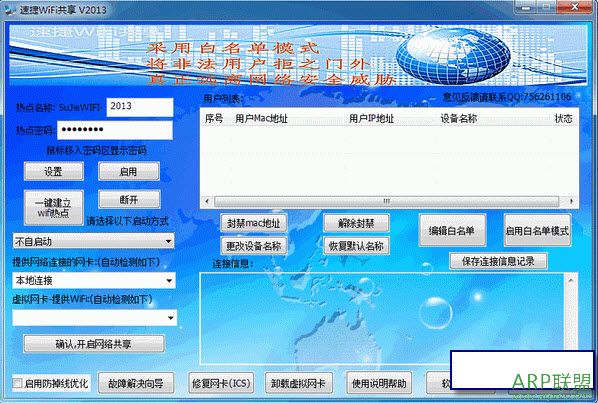
Task: Open the virtual adapter WiFi dropdown
Action: 94,318
